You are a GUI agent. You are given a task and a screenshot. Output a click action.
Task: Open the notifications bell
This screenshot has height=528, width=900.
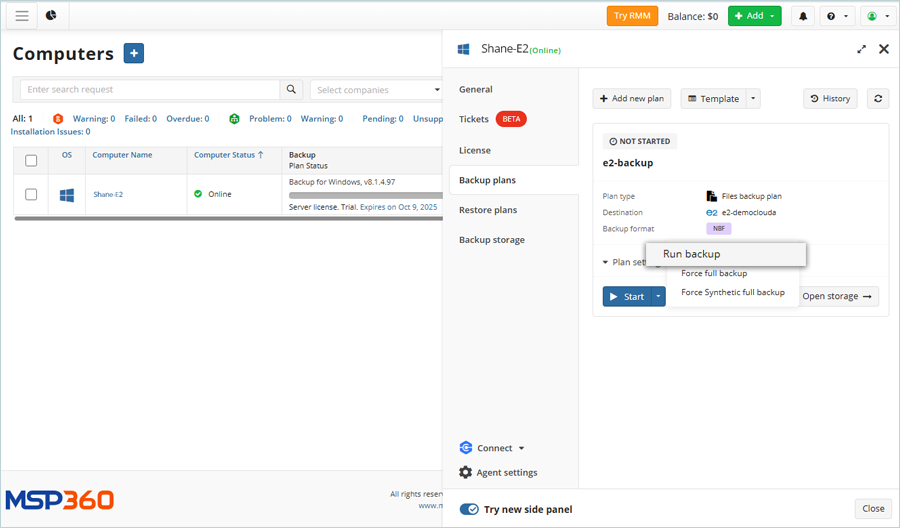(802, 16)
